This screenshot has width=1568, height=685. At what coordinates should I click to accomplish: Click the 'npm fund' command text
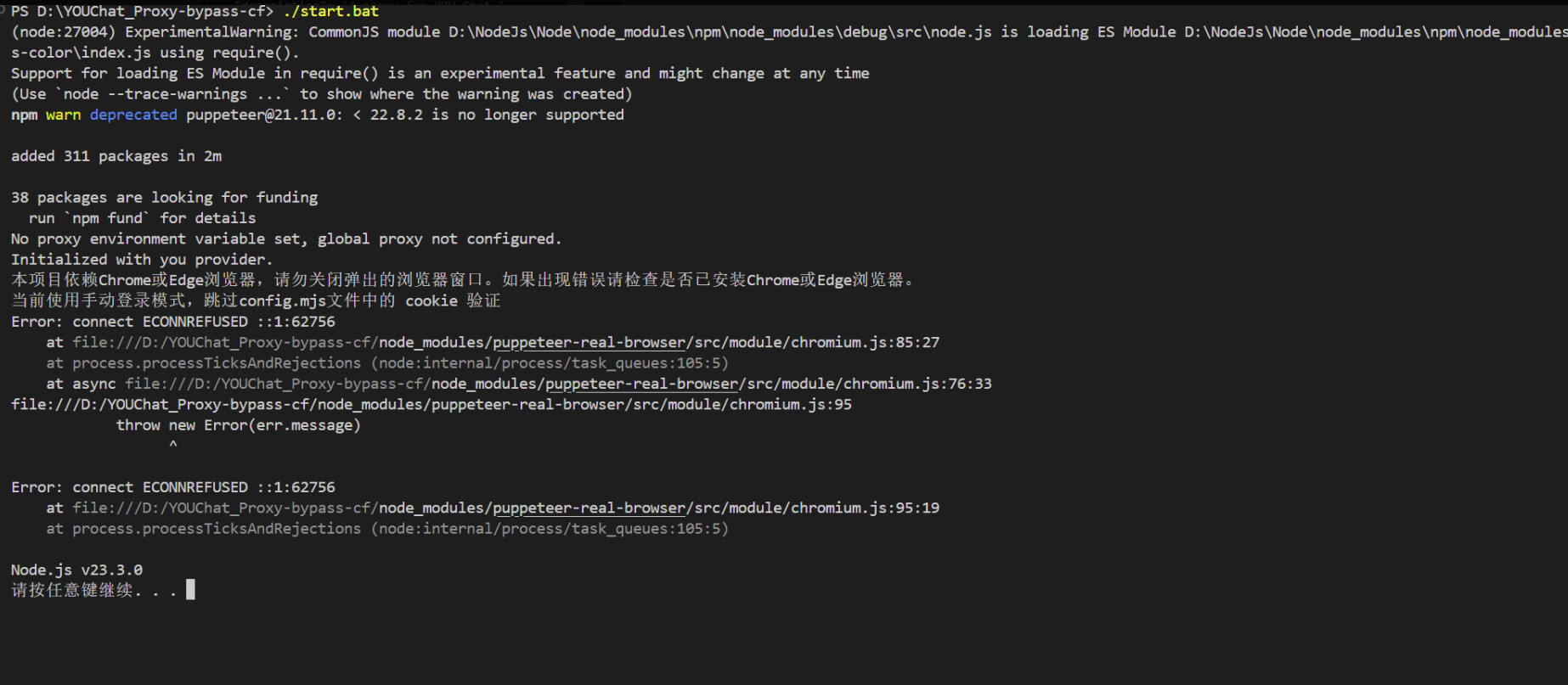tap(107, 218)
